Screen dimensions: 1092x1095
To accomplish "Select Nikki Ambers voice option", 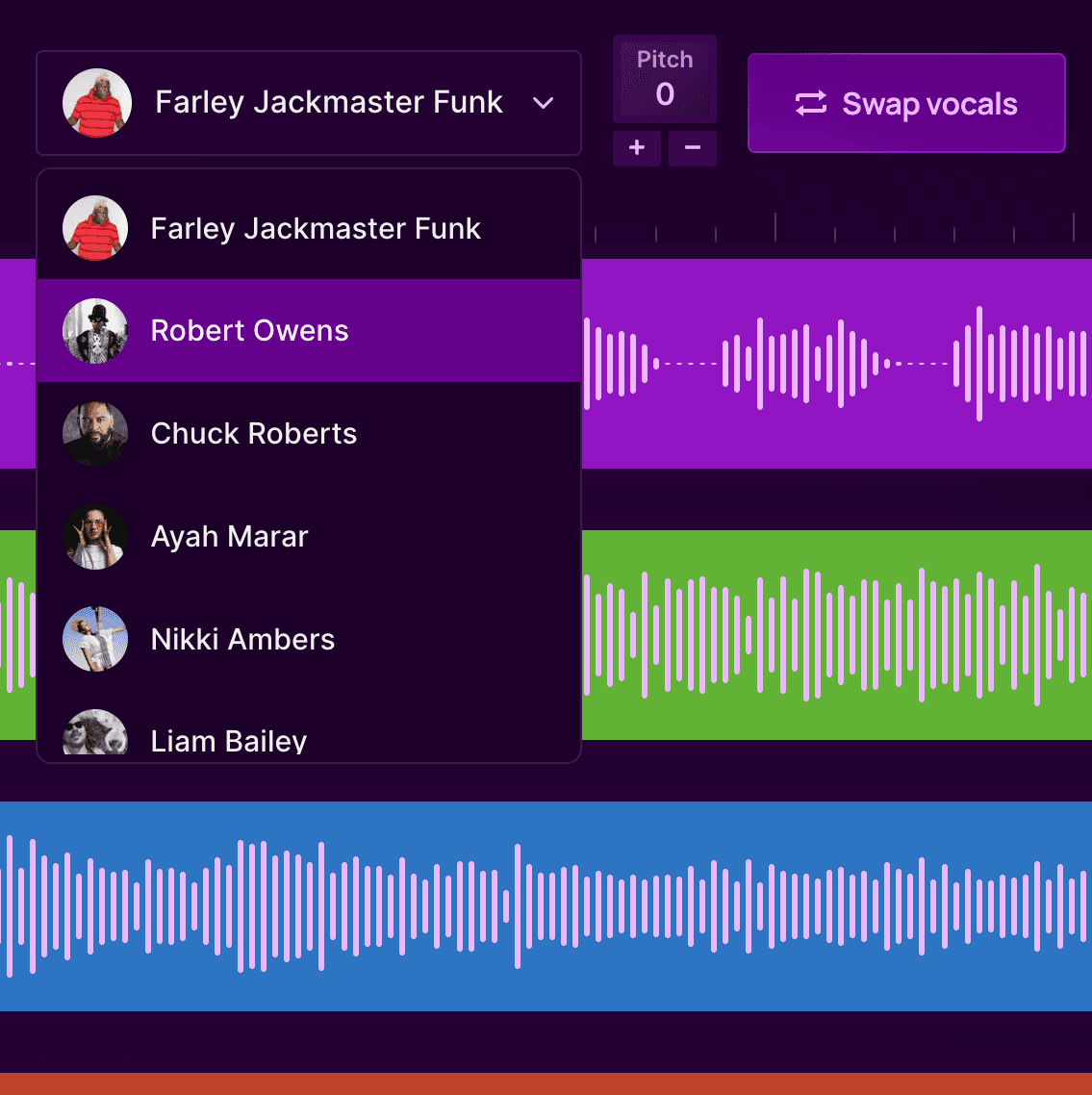I will (x=243, y=640).
